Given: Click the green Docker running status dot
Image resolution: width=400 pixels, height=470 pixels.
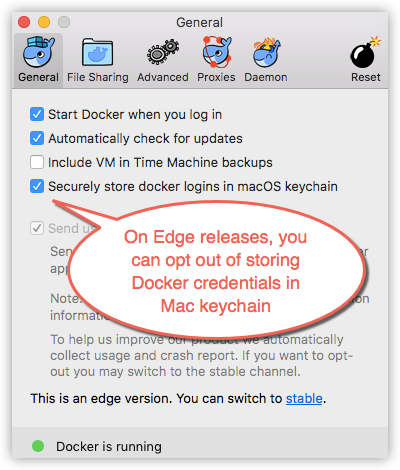Looking at the screenshot, I should tap(38, 446).
